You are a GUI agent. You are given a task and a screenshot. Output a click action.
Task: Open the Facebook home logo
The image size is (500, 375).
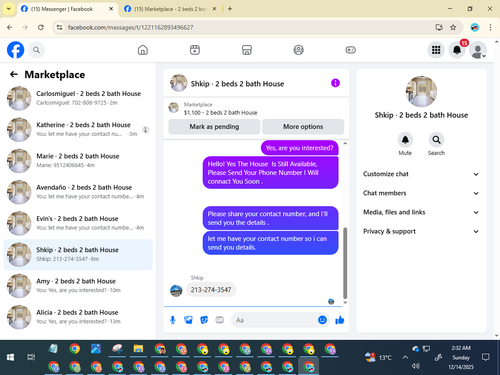pos(16,50)
